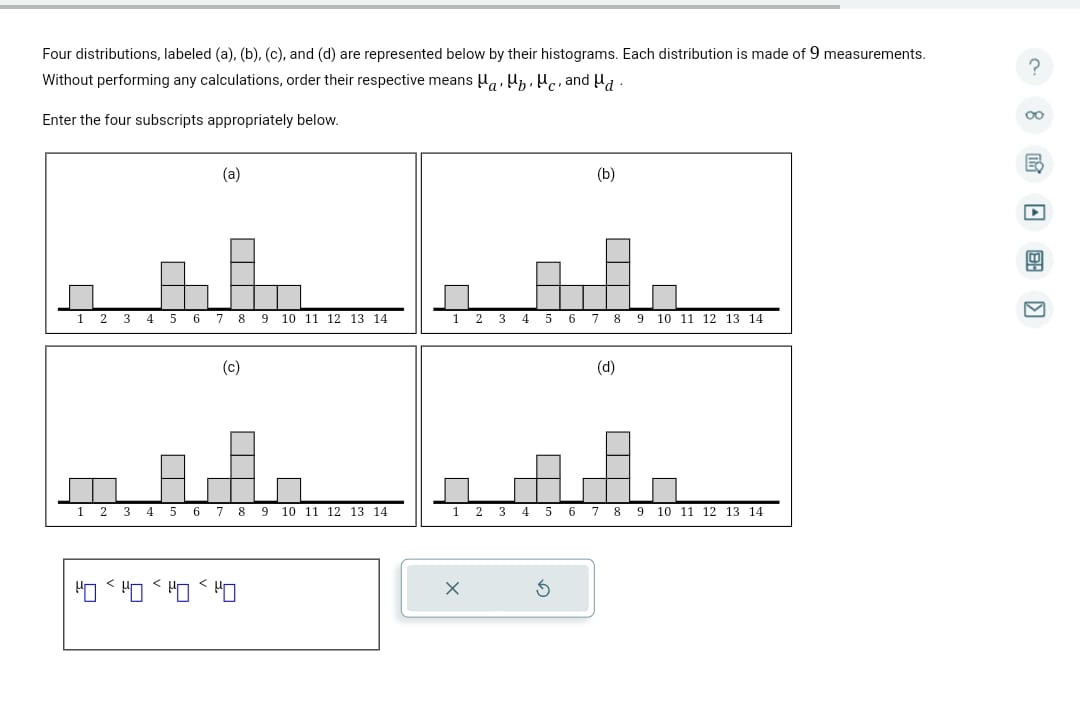This screenshot has height=710, width=1080.
Task: Open the explanation notes icon
Action: (x=1035, y=163)
